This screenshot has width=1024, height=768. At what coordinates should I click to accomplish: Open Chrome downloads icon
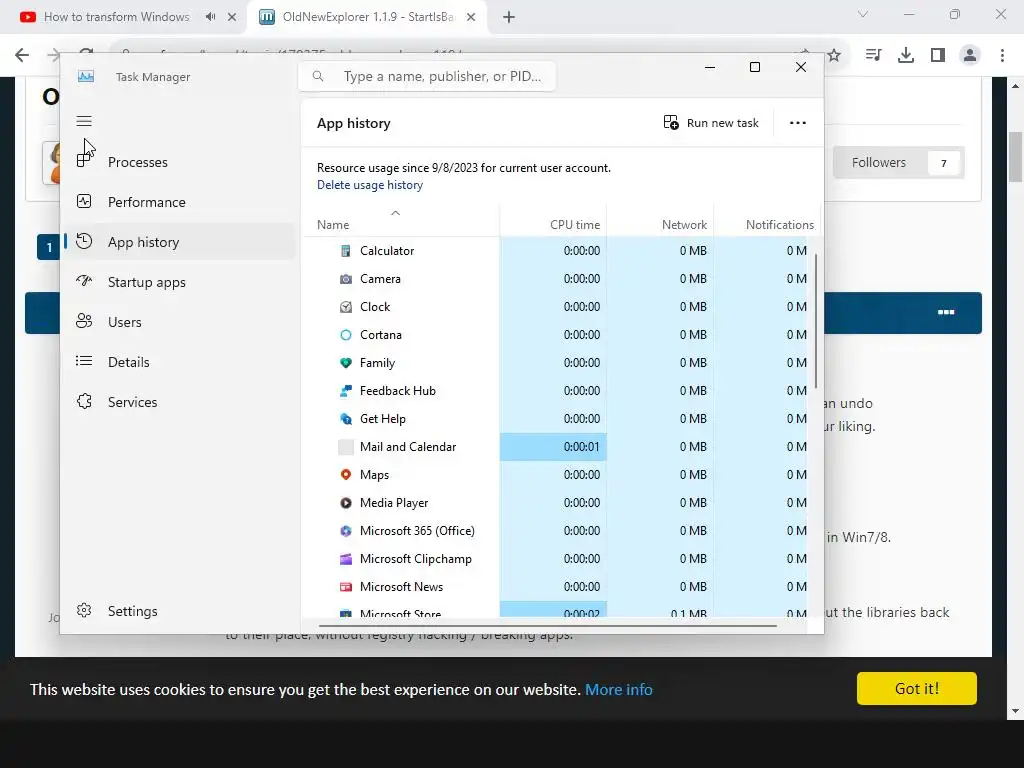pyautogui.click(x=906, y=56)
